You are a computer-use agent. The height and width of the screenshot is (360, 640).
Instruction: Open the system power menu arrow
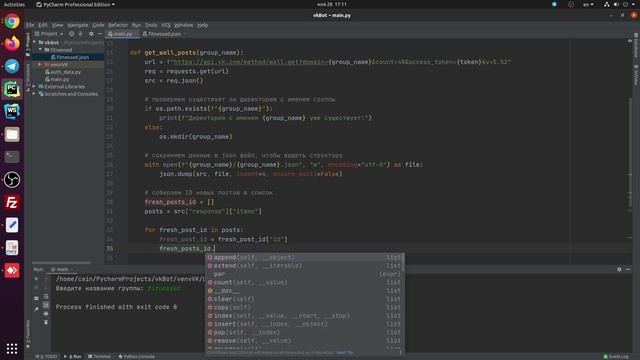click(634, 4)
